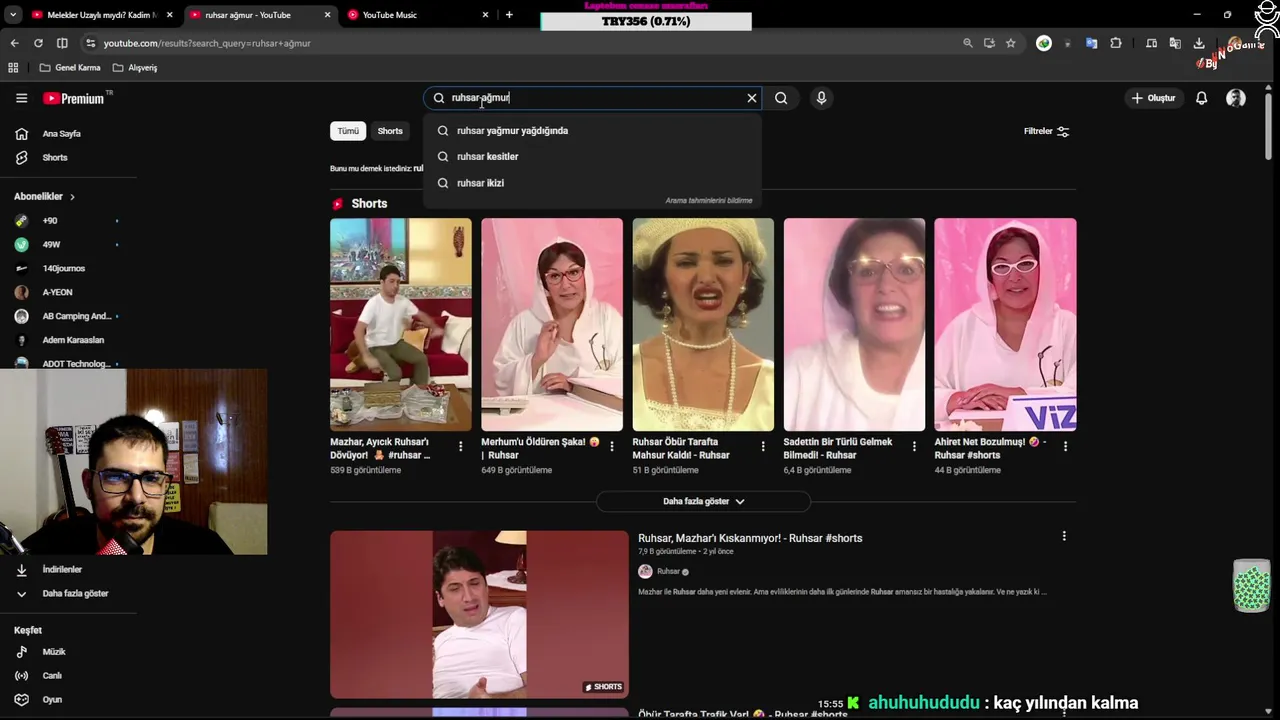The image size is (1280, 720).
Task: Switch to YouTube Music browser tab
Action: pos(418,15)
